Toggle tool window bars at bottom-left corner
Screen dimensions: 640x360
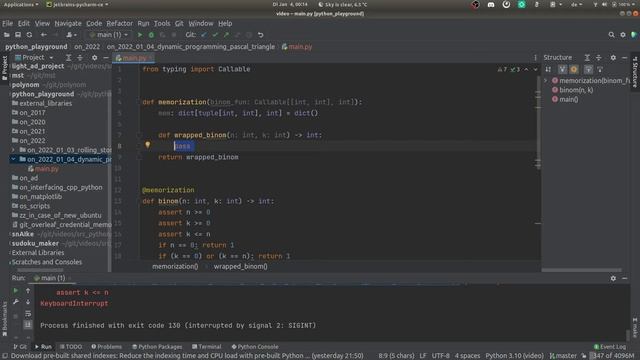tap(4, 356)
